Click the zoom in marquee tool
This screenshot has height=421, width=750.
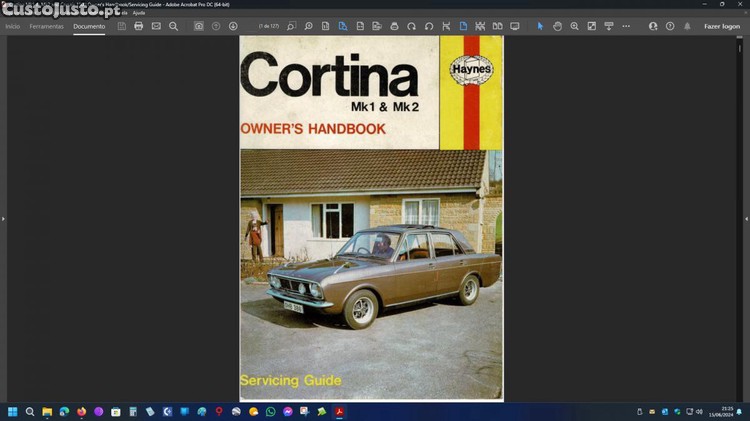click(x=574, y=26)
